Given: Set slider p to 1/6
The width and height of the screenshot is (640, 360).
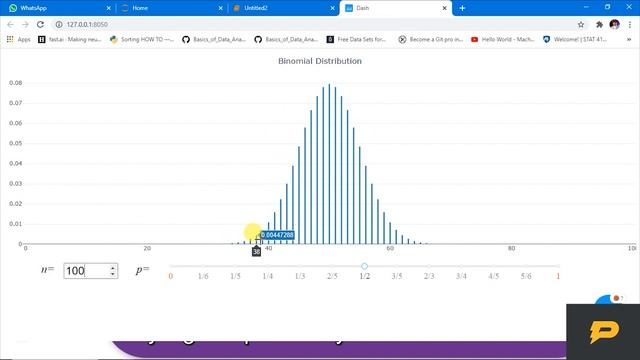Looking at the screenshot, I should (203, 276).
